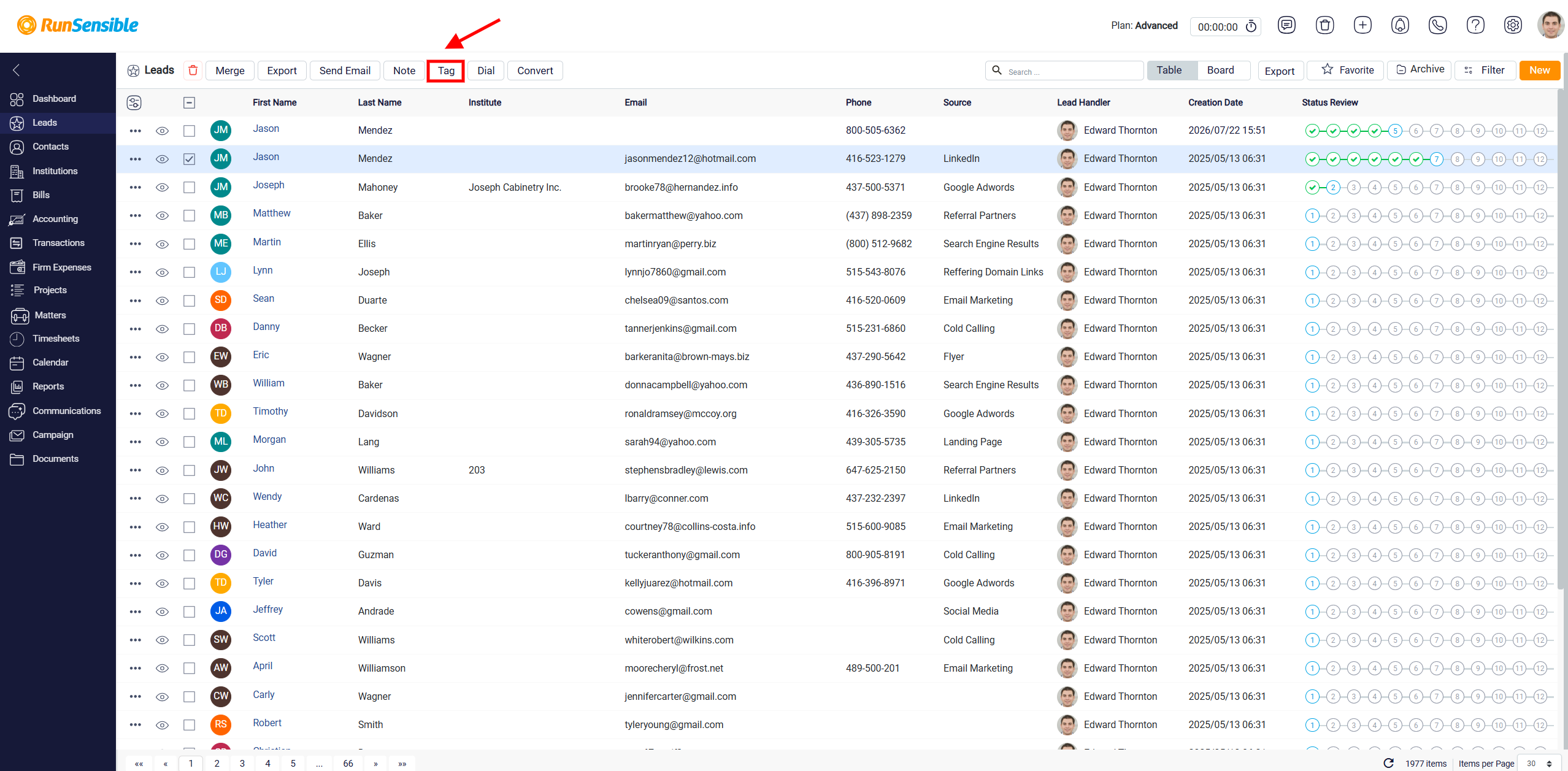This screenshot has height=771, width=1568.
Task: Open the settings gear icon
Action: click(x=1513, y=25)
